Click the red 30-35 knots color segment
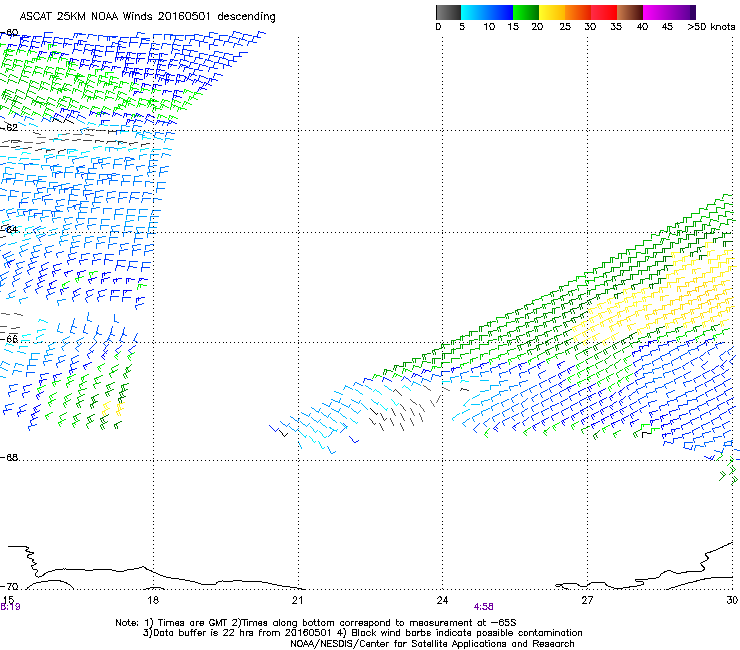740x650 pixels. coord(604,12)
